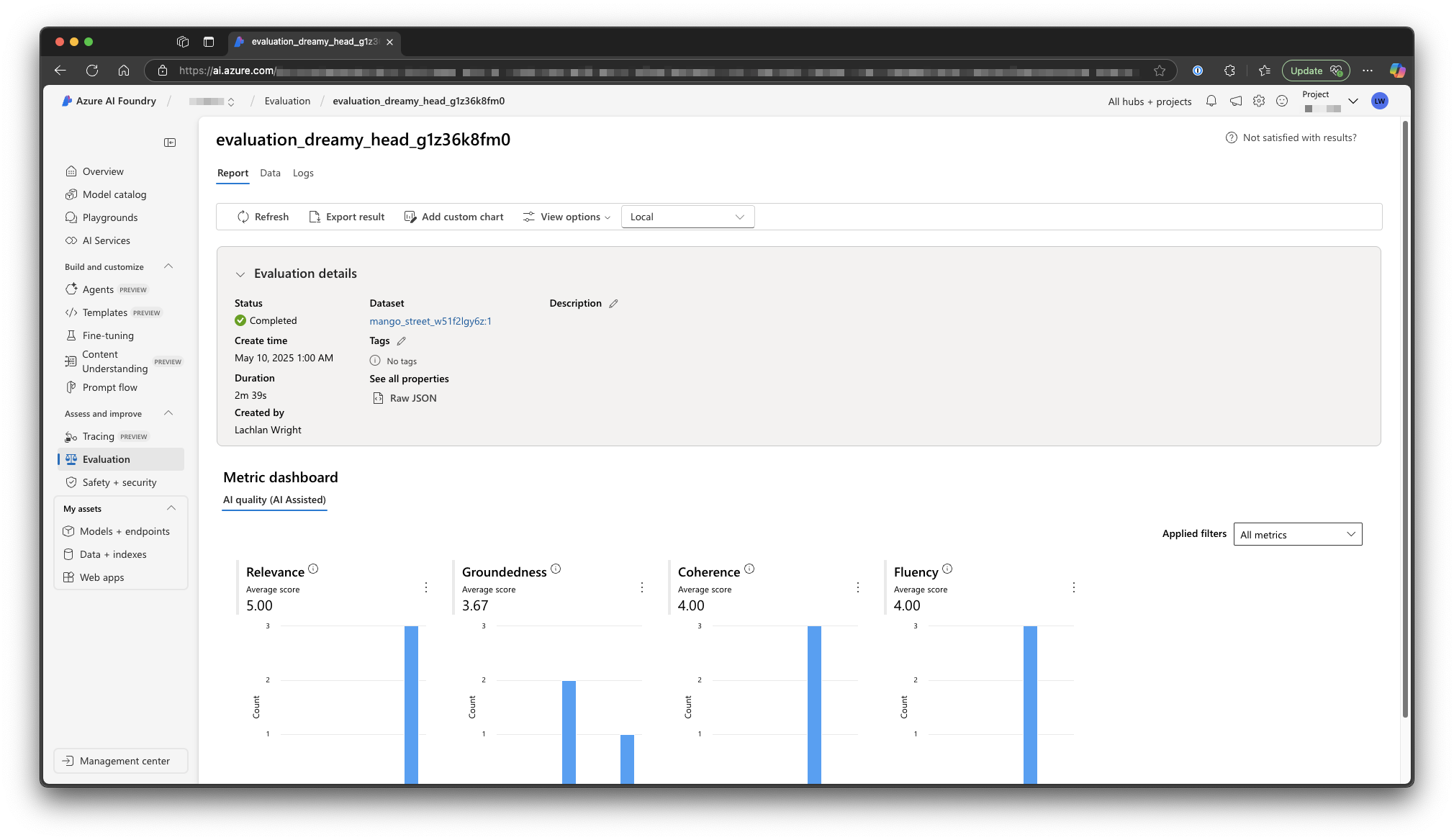Open the mango_street dataset link
The height and width of the screenshot is (840, 1454).
430,321
